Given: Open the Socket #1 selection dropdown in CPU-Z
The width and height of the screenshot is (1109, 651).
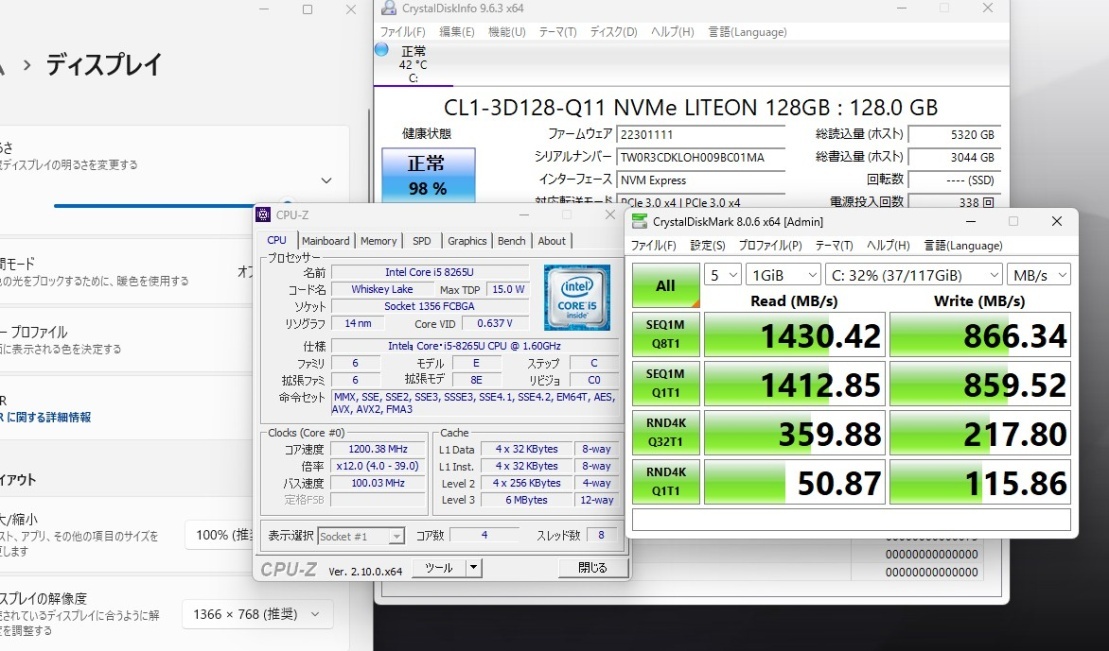Looking at the screenshot, I should tap(361, 536).
